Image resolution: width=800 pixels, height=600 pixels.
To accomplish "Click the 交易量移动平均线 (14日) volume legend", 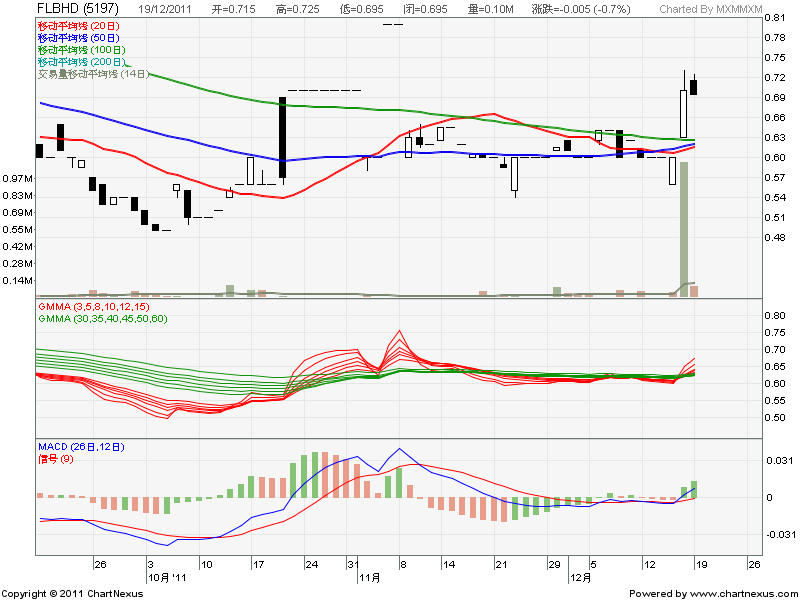I will [x=92, y=74].
